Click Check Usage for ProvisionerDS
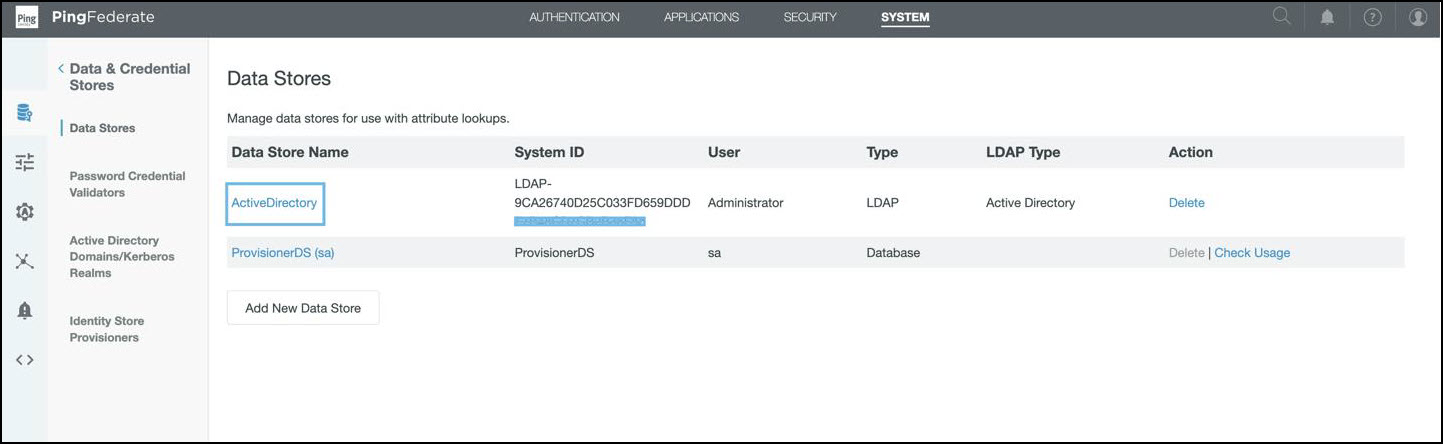Screen dimensions: 1443x444 tap(1251, 253)
